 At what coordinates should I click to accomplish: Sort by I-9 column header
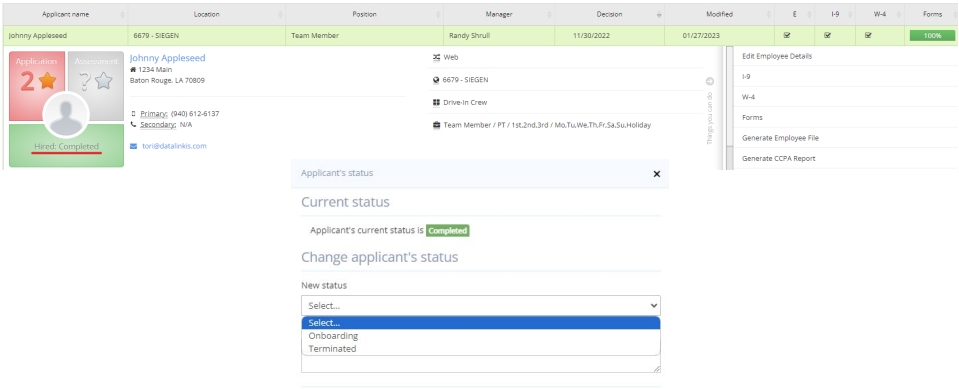(x=835, y=14)
